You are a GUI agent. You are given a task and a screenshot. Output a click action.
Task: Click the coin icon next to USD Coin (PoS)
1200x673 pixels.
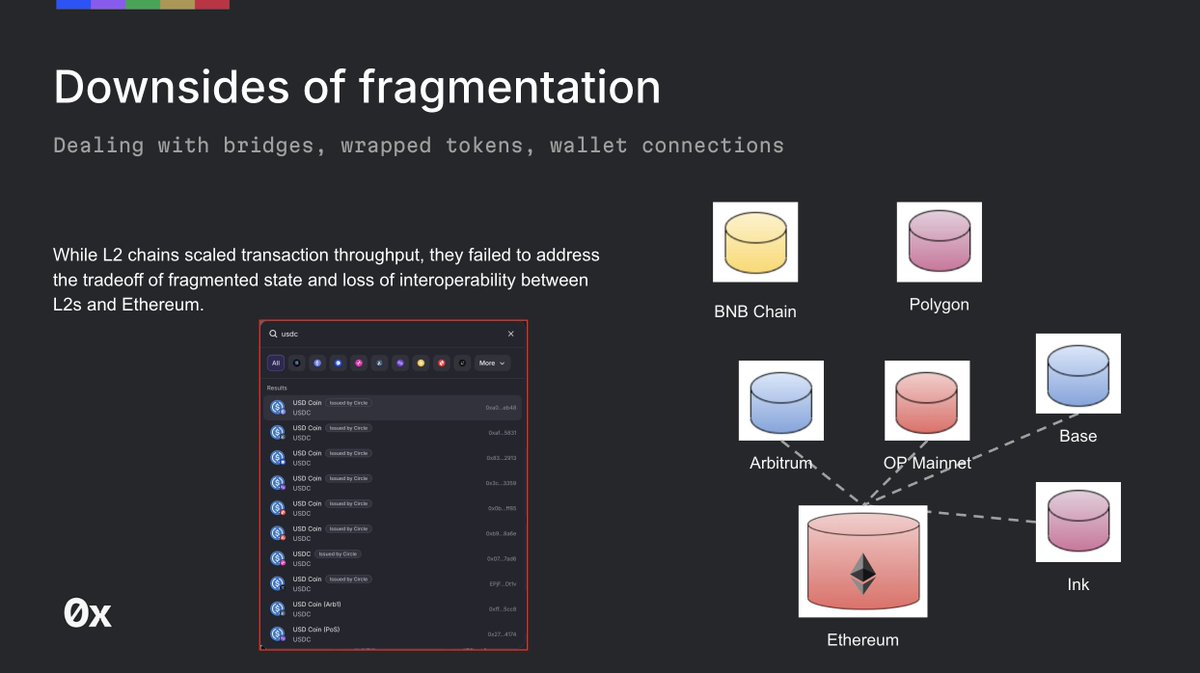[278, 634]
